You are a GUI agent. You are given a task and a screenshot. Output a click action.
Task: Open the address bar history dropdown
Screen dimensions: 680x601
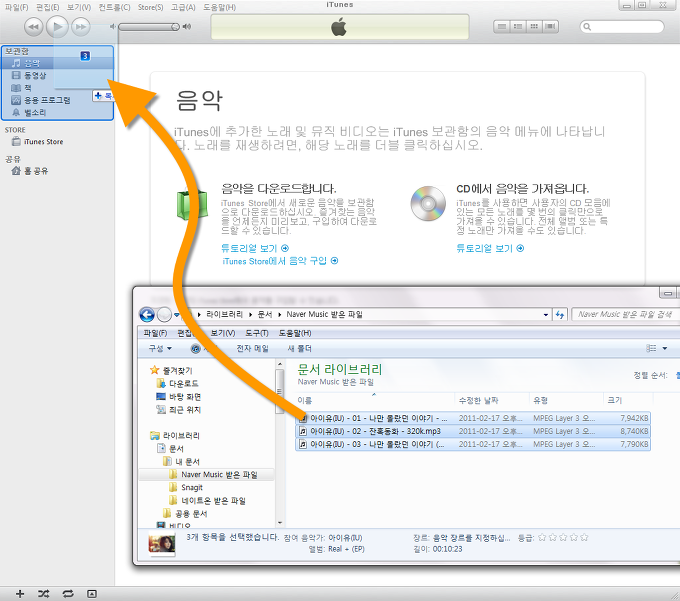click(546, 315)
